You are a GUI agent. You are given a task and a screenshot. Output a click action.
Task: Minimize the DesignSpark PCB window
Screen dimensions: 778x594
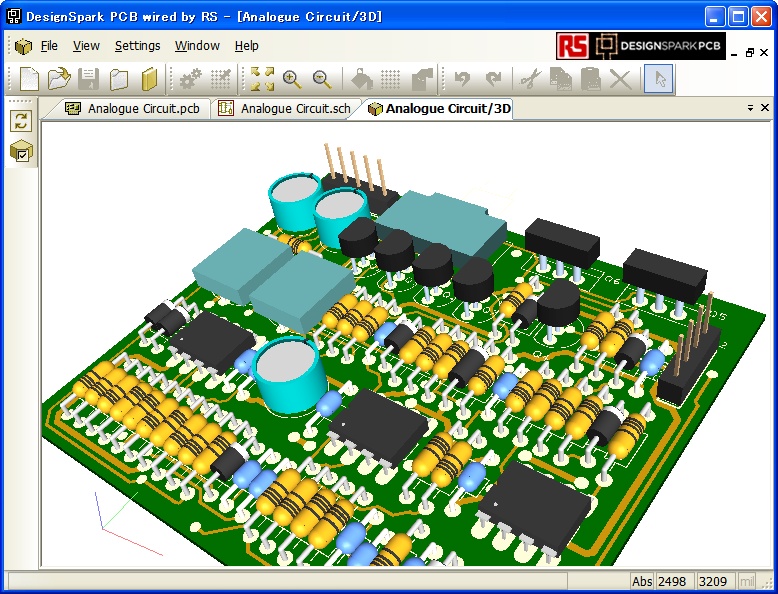[x=714, y=17]
